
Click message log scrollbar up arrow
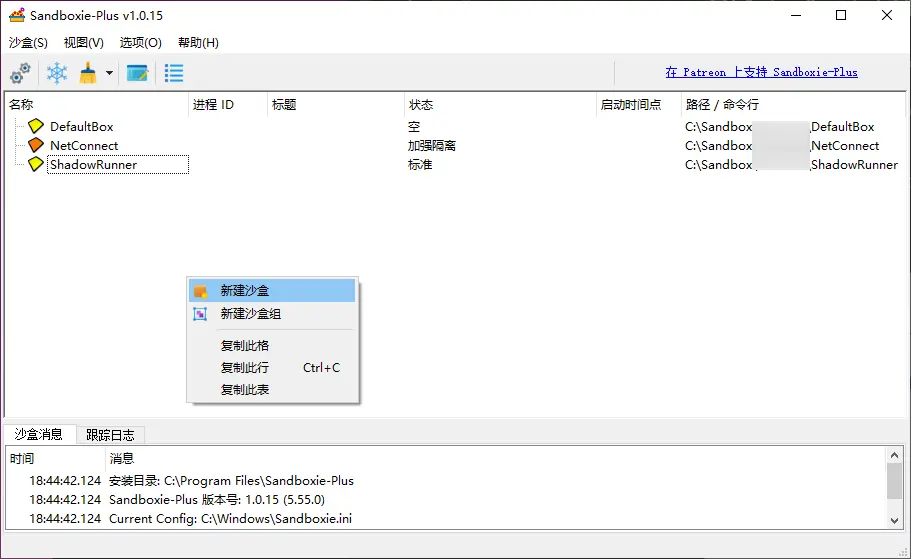coord(894,455)
